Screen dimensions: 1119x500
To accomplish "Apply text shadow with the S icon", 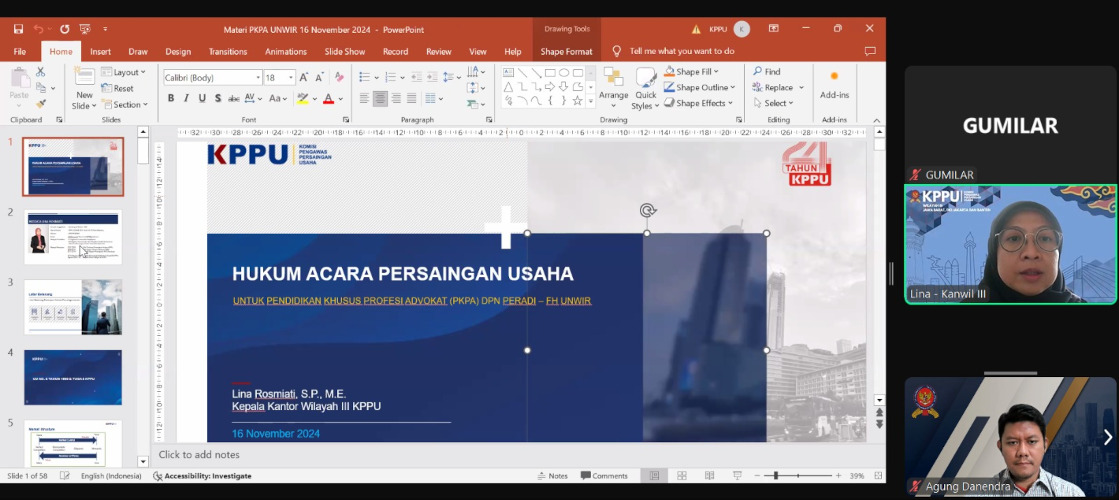I will coord(218,98).
